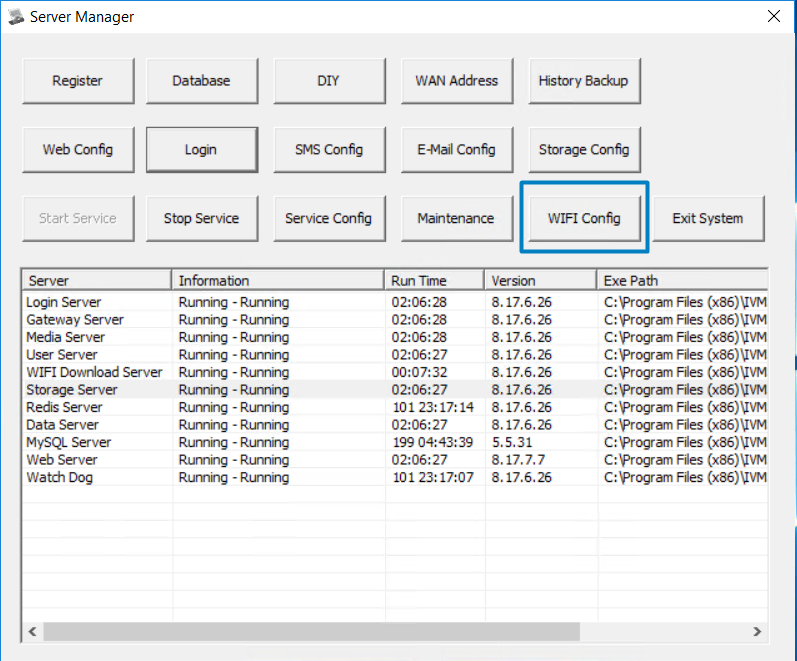The width and height of the screenshot is (797, 661).
Task: Open E-Mail Config settings
Action: point(456,150)
